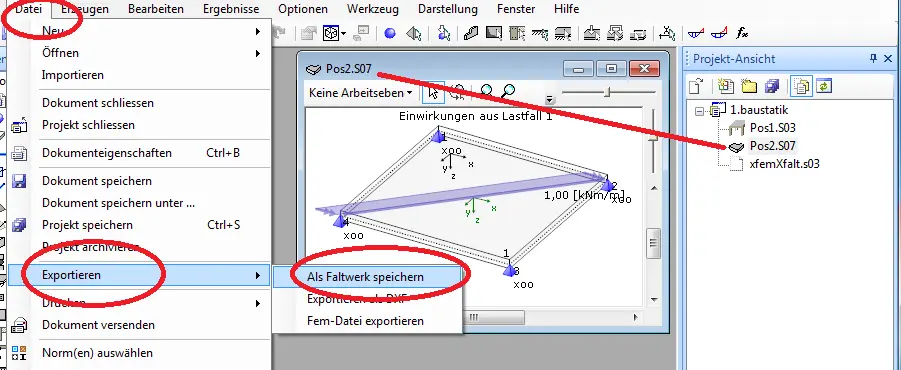Choose Als Faltwerk speichern from submenu
The height and width of the screenshot is (370, 901).
[365, 277]
